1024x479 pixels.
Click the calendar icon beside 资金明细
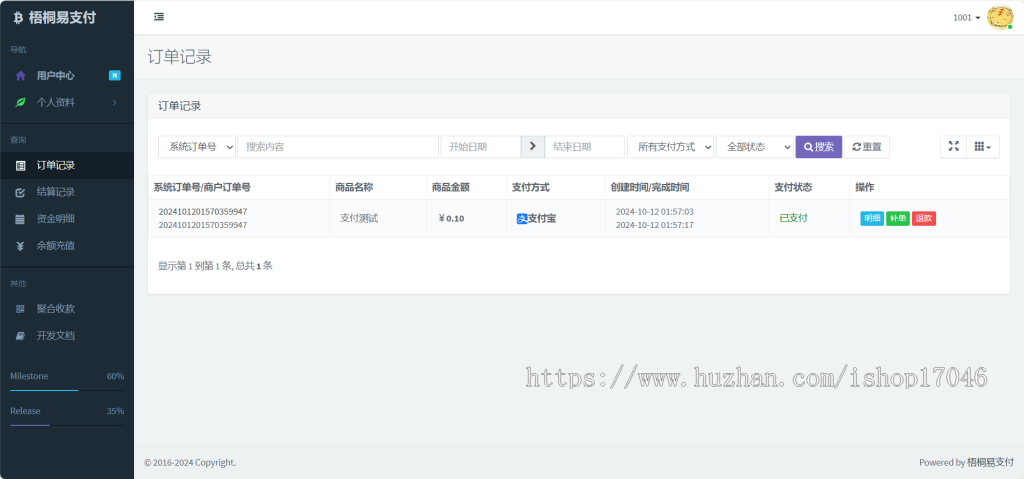click(20, 219)
